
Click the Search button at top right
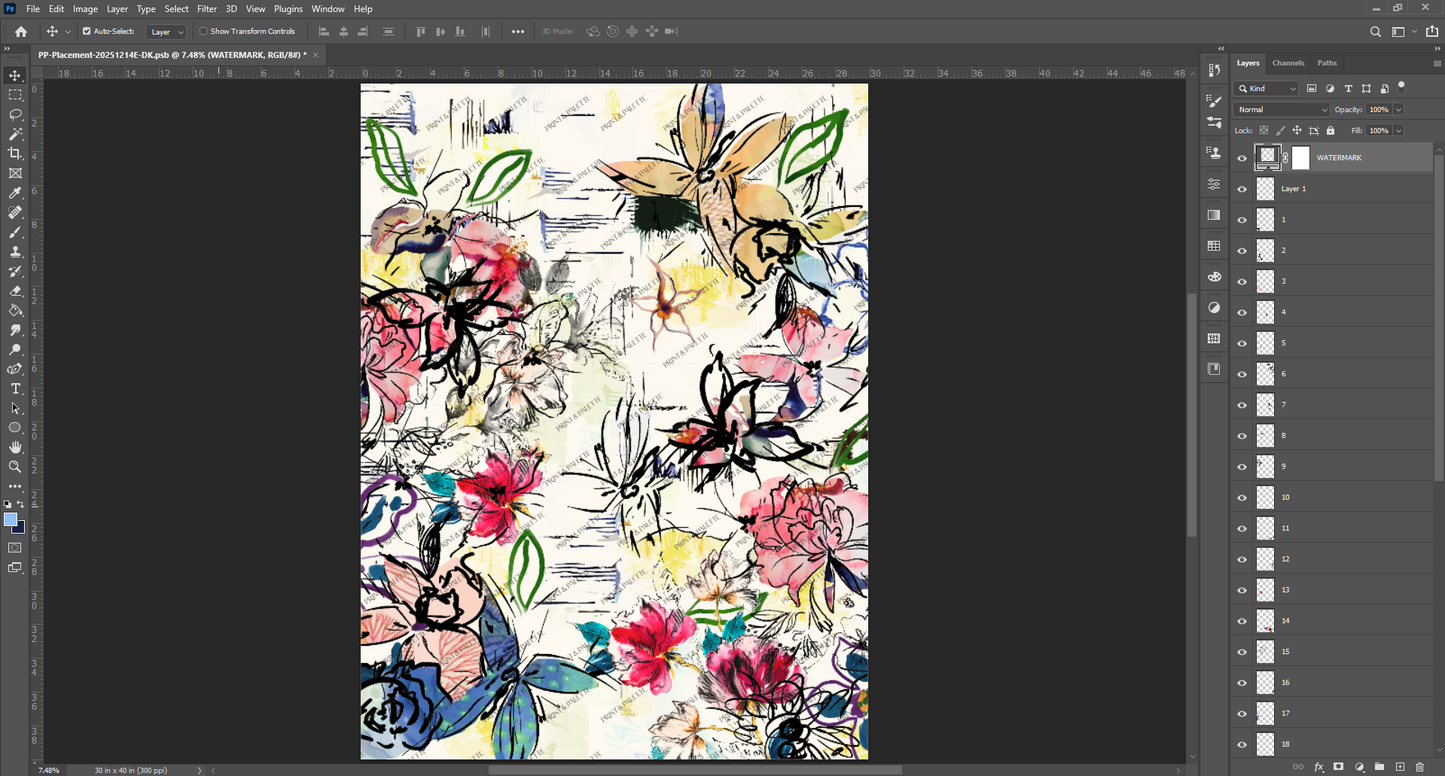coord(1376,32)
